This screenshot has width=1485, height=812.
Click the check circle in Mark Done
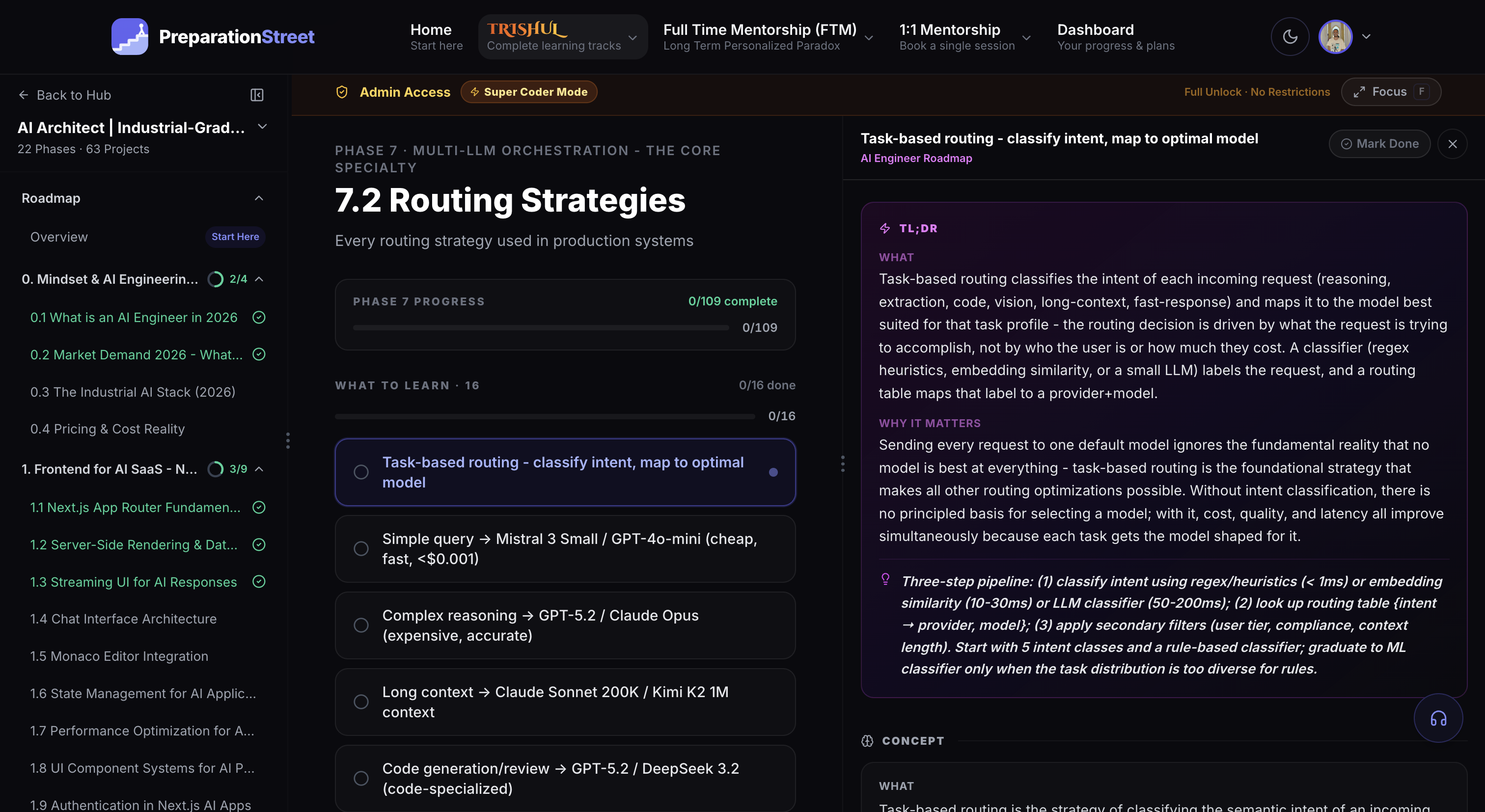click(1347, 144)
